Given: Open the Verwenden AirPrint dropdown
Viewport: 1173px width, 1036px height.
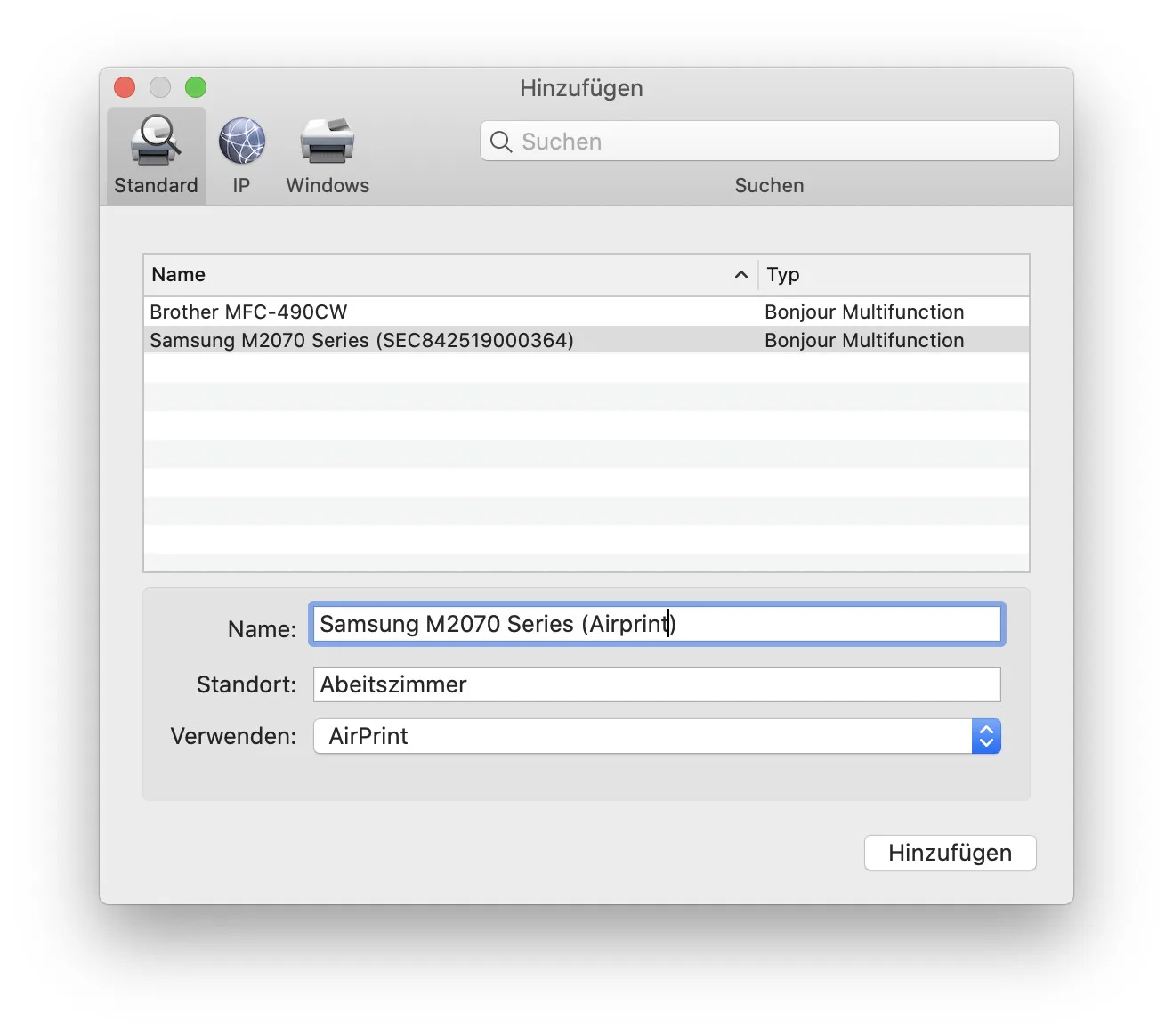Looking at the screenshot, I should (x=657, y=736).
